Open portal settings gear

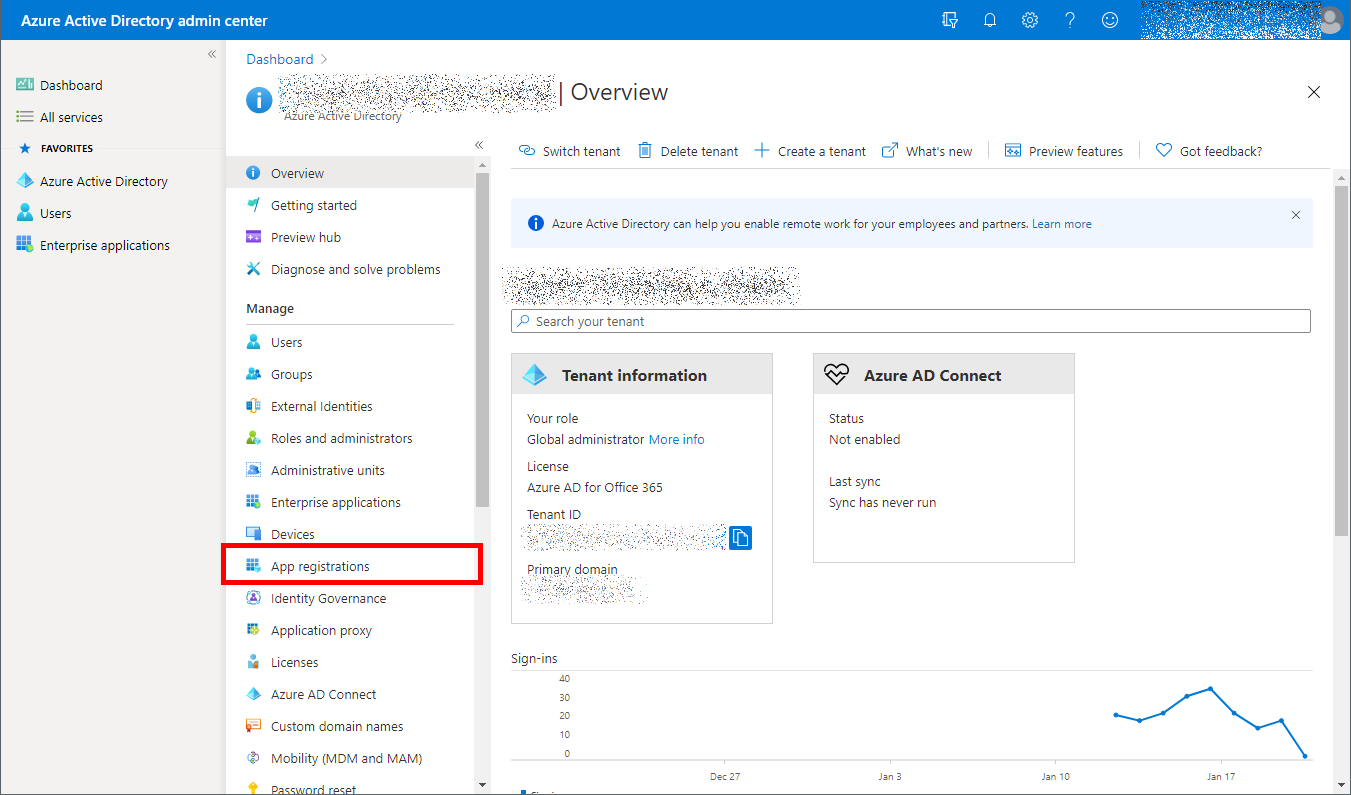(x=1030, y=20)
